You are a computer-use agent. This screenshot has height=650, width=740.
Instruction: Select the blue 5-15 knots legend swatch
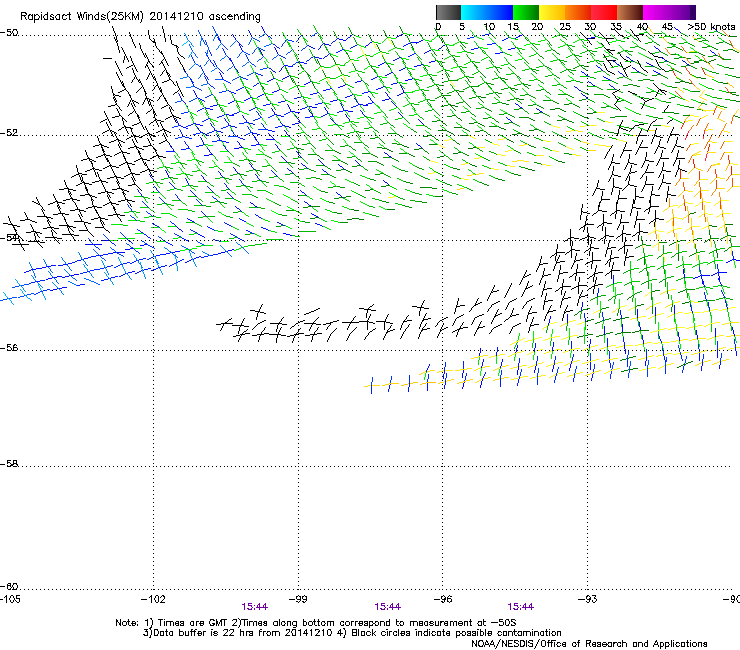tap(487, 12)
